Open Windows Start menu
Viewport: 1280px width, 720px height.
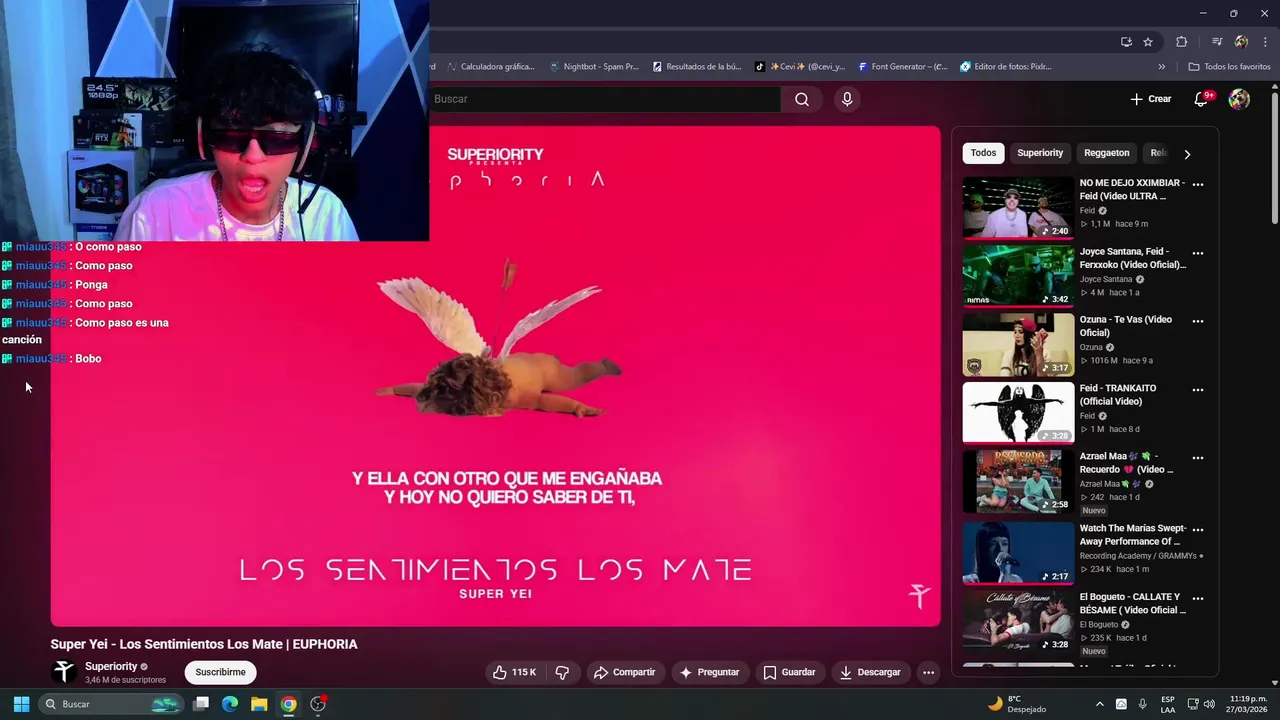click(x=21, y=704)
